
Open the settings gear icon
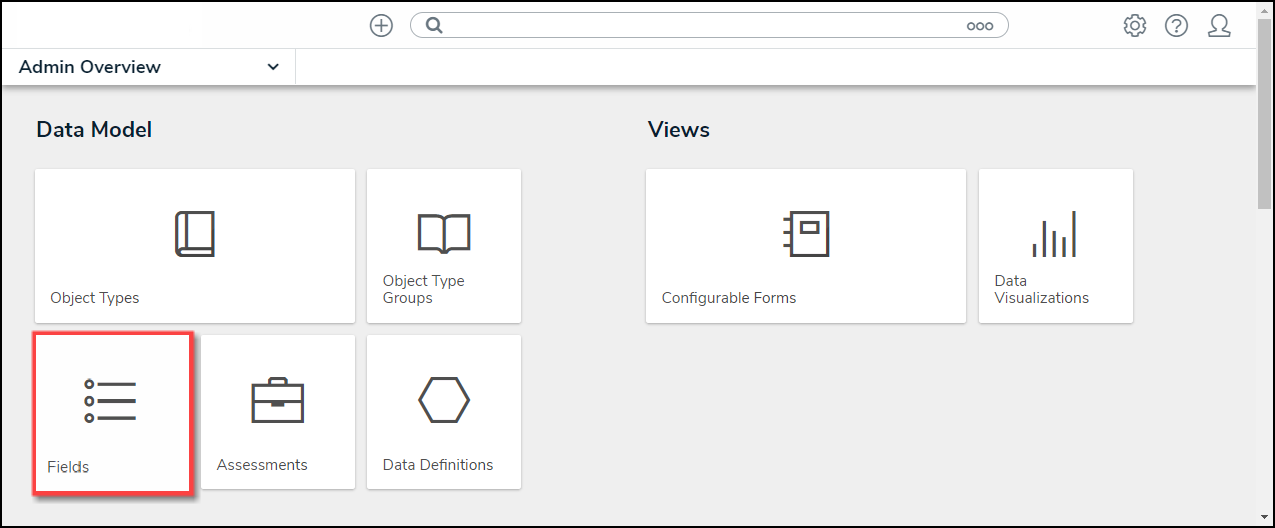(x=1135, y=26)
